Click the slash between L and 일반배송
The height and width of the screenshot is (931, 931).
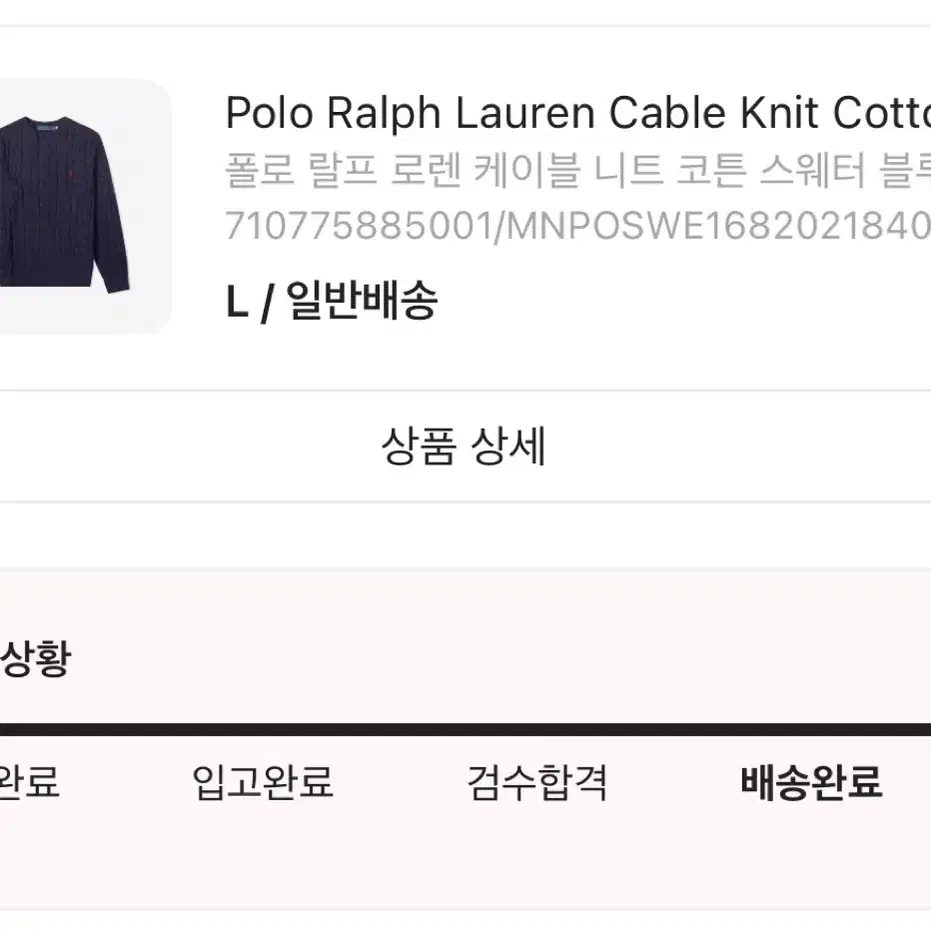[x=267, y=302]
